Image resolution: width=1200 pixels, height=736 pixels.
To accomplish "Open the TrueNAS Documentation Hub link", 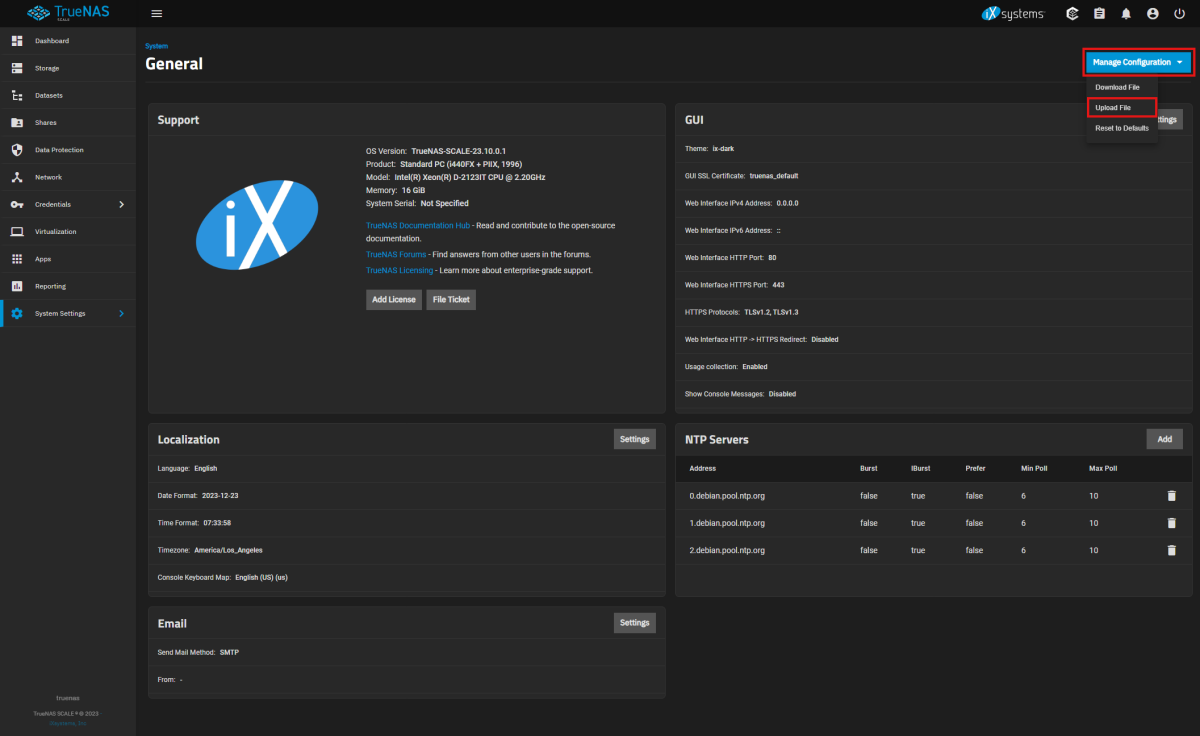I will (418, 226).
